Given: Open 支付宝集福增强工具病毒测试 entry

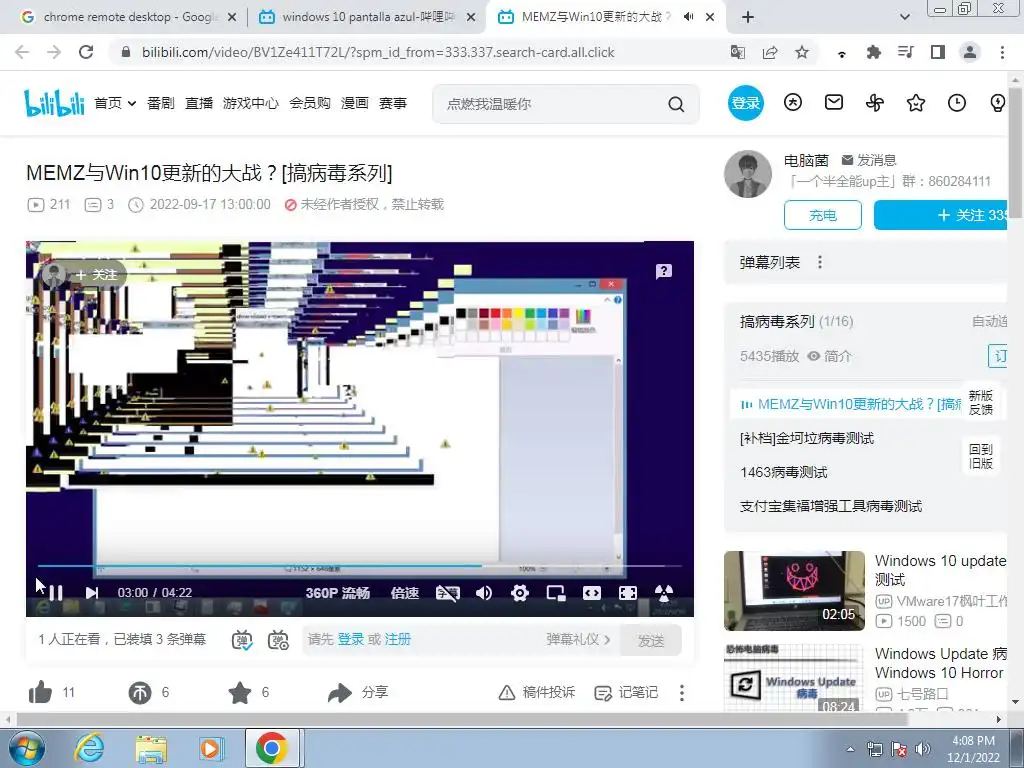Looking at the screenshot, I should 831,506.
